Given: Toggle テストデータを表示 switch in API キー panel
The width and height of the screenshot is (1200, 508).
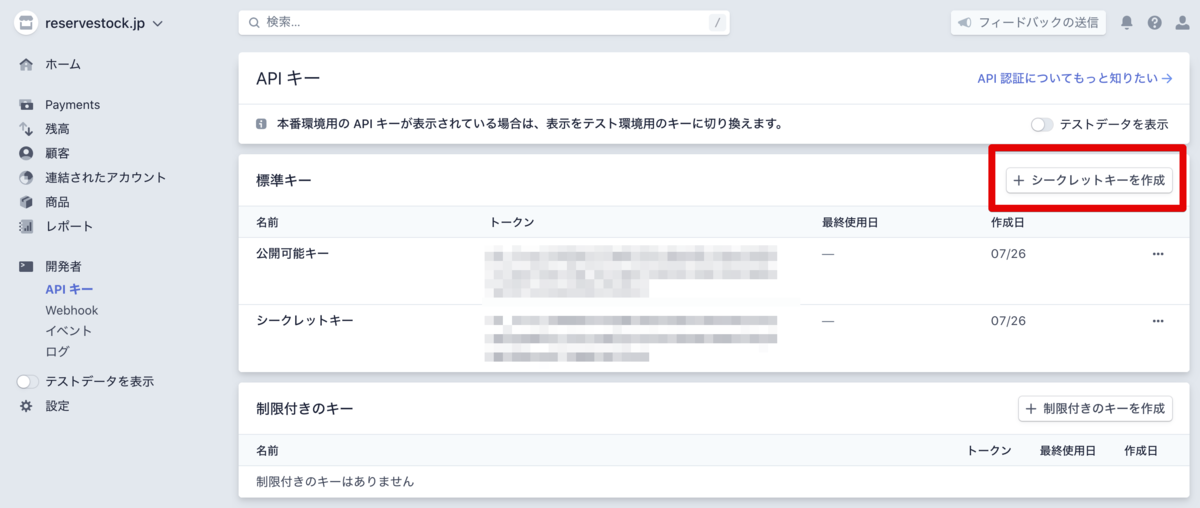Looking at the screenshot, I should (1042, 125).
